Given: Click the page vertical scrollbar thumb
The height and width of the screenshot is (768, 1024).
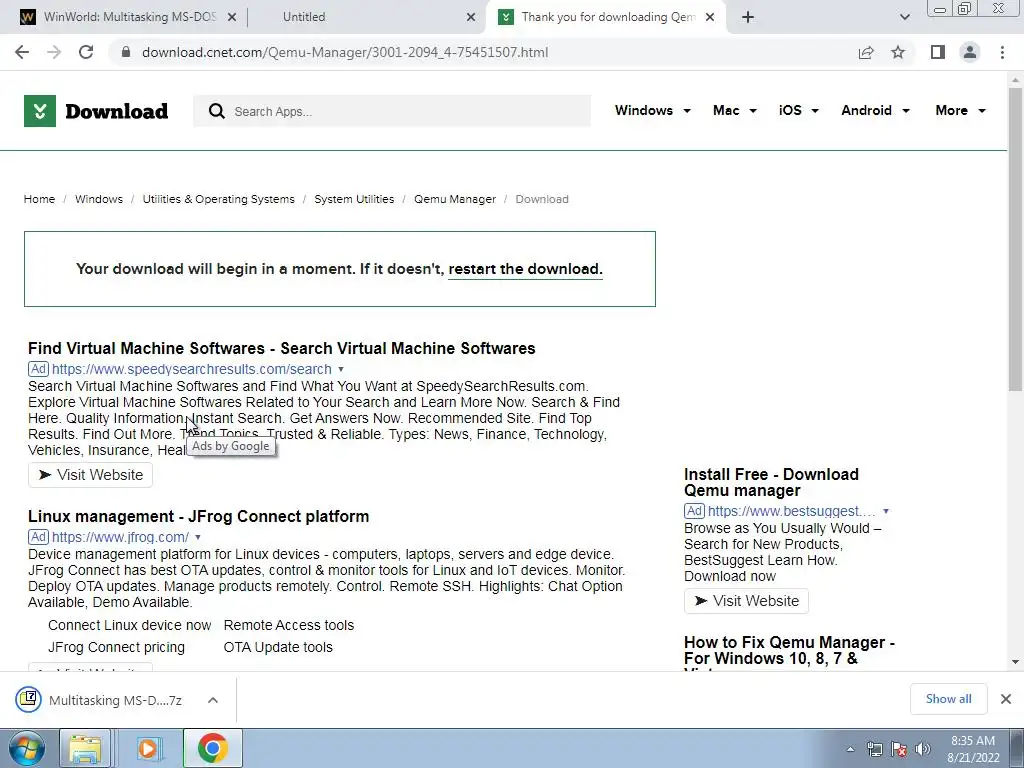Looking at the screenshot, I should point(1015,239).
